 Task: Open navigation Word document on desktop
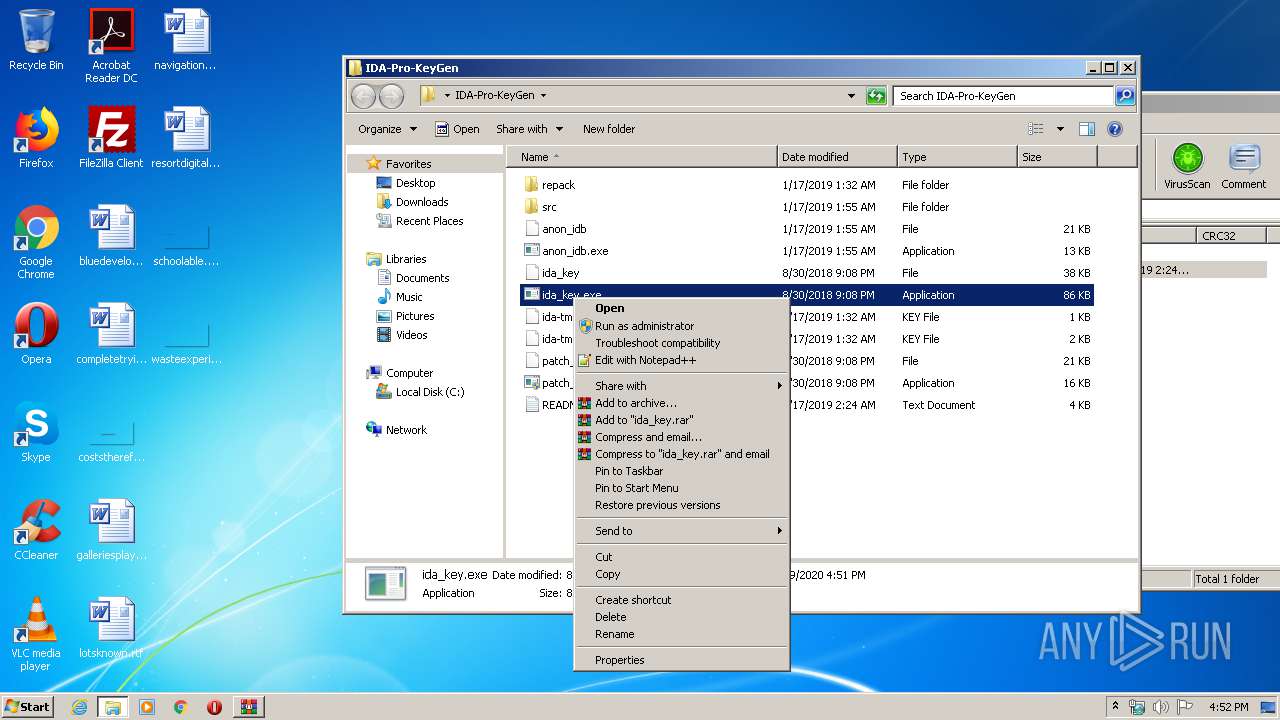(x=185, y=40)
